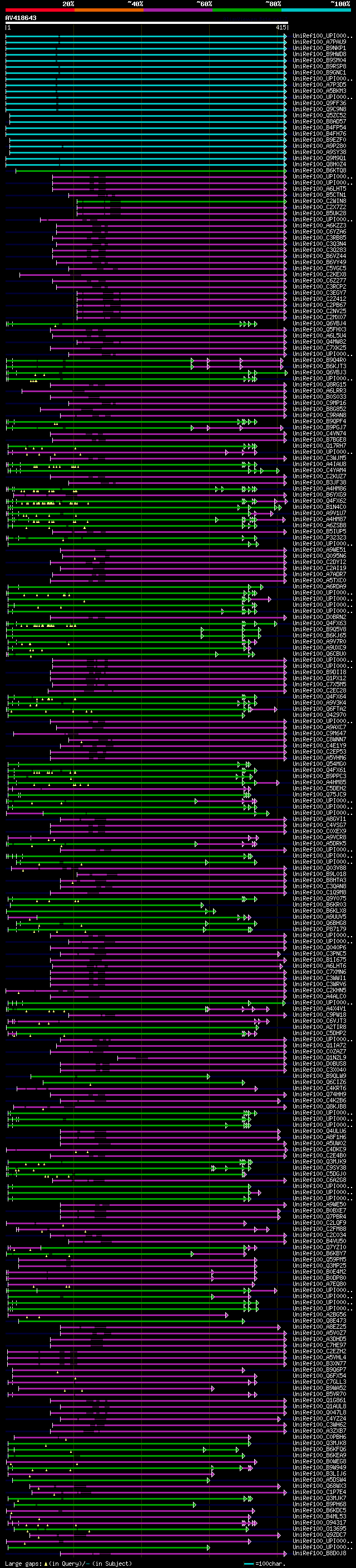The width and height of the screenshot is (356, 1568).
Task: Select hit UniRef100_Q9C9N8
Action: (x=319, y=109)
